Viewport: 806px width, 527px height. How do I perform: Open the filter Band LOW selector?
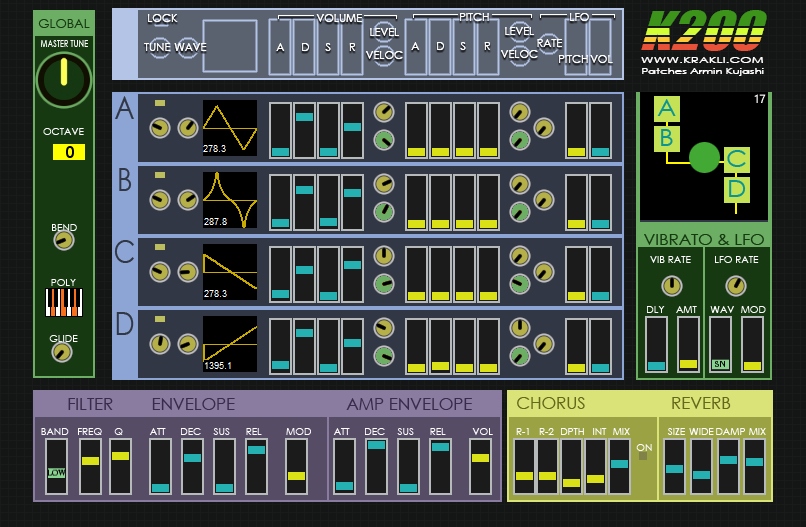pyautogui.click(x=55, y=472)
